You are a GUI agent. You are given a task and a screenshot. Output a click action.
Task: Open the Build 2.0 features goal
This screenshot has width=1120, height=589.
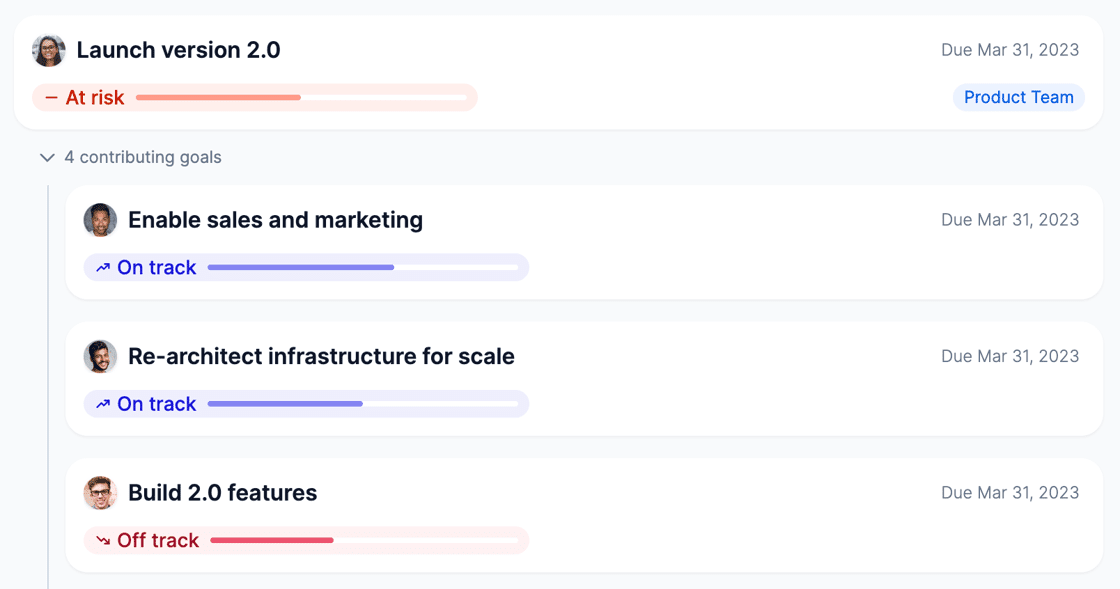coord(222,493)
